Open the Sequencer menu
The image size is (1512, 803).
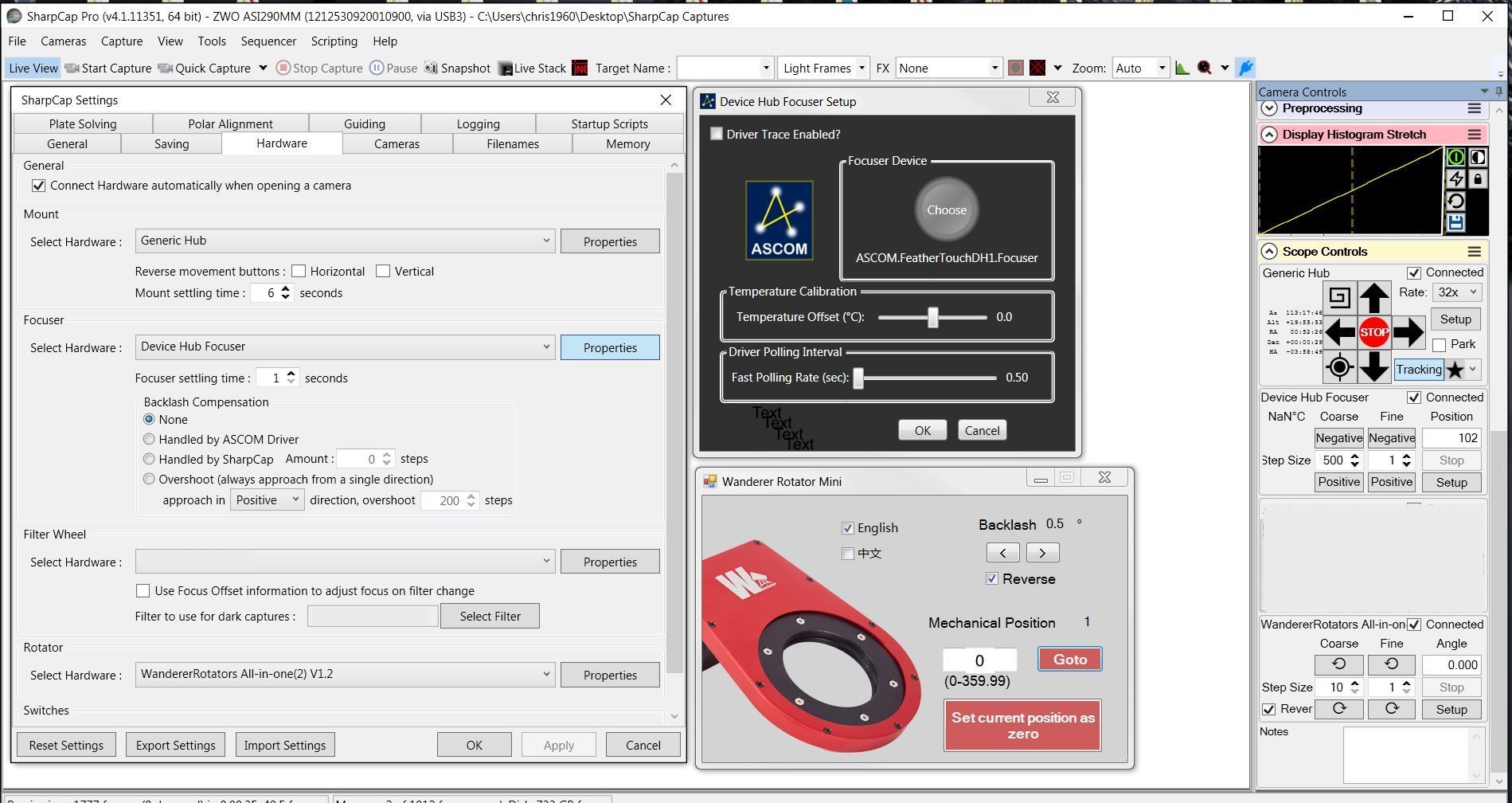268,41
